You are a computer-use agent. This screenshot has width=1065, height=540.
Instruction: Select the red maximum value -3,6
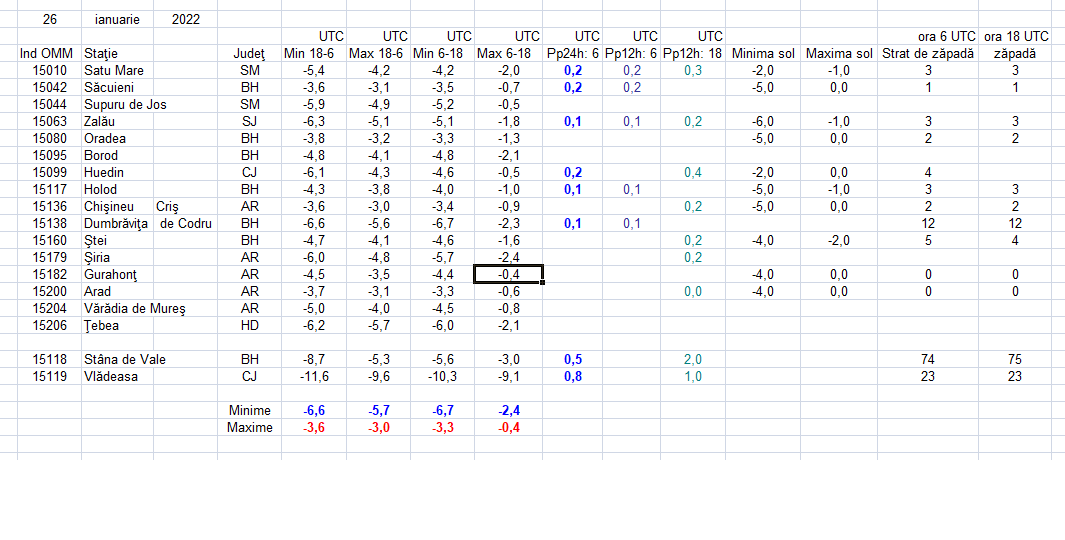314,427
